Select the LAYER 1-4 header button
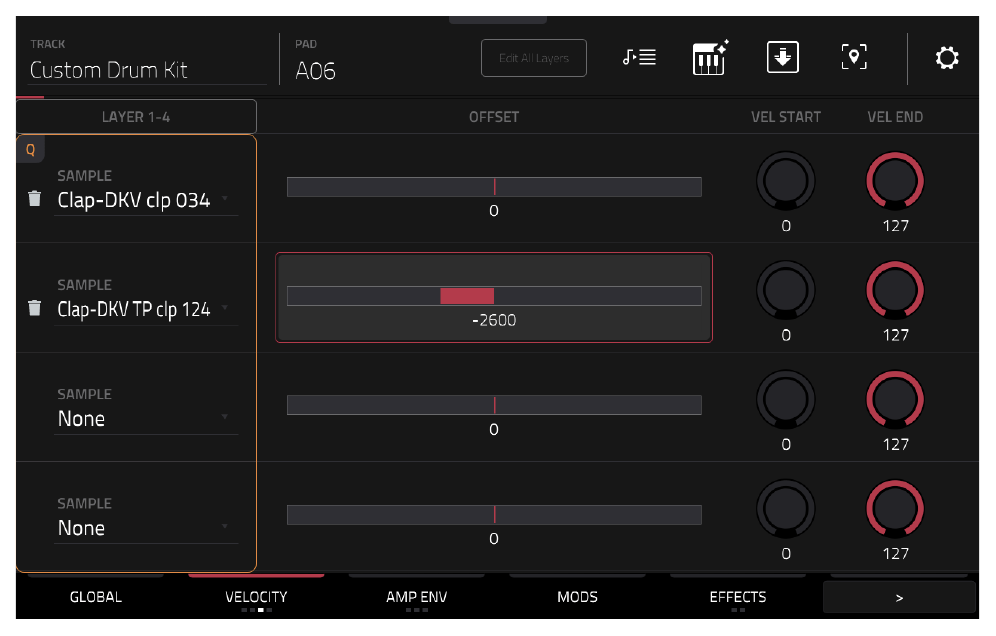The width and height of the screenshot is (996, 636). [x=136, y=116]
